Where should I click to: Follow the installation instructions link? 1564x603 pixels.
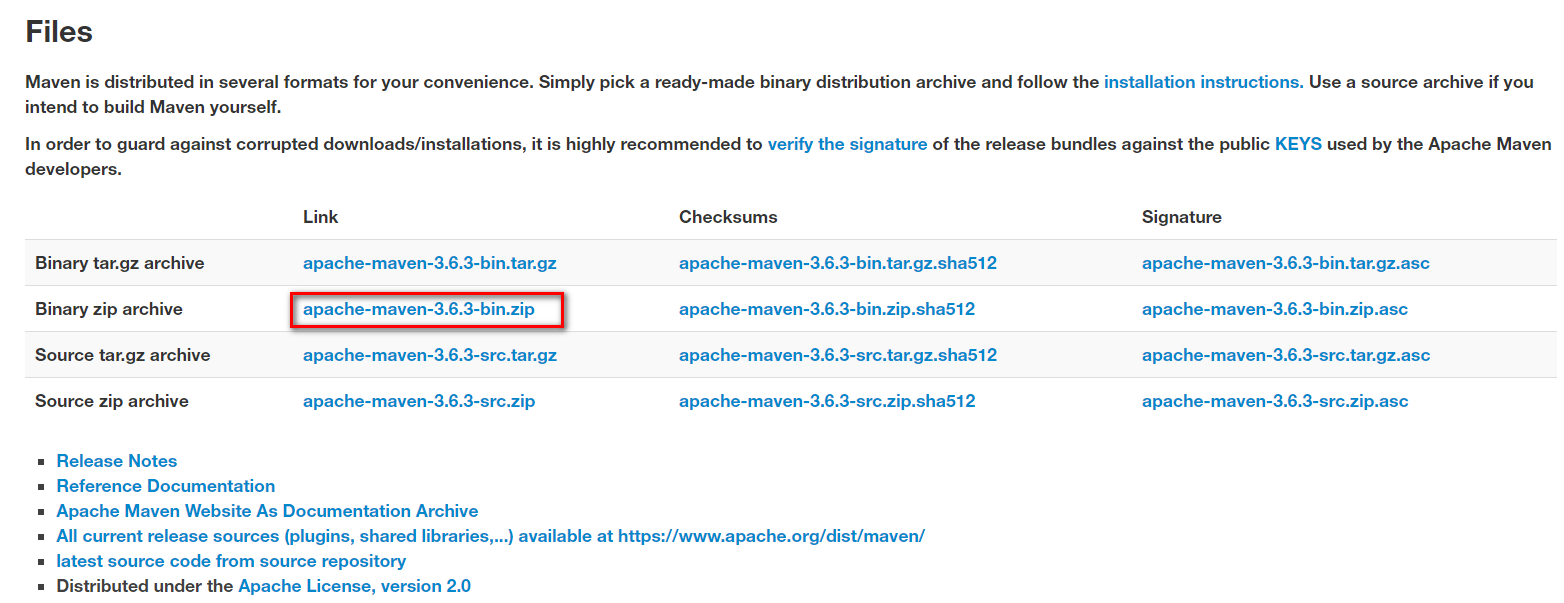click(x=1204, y=82)
